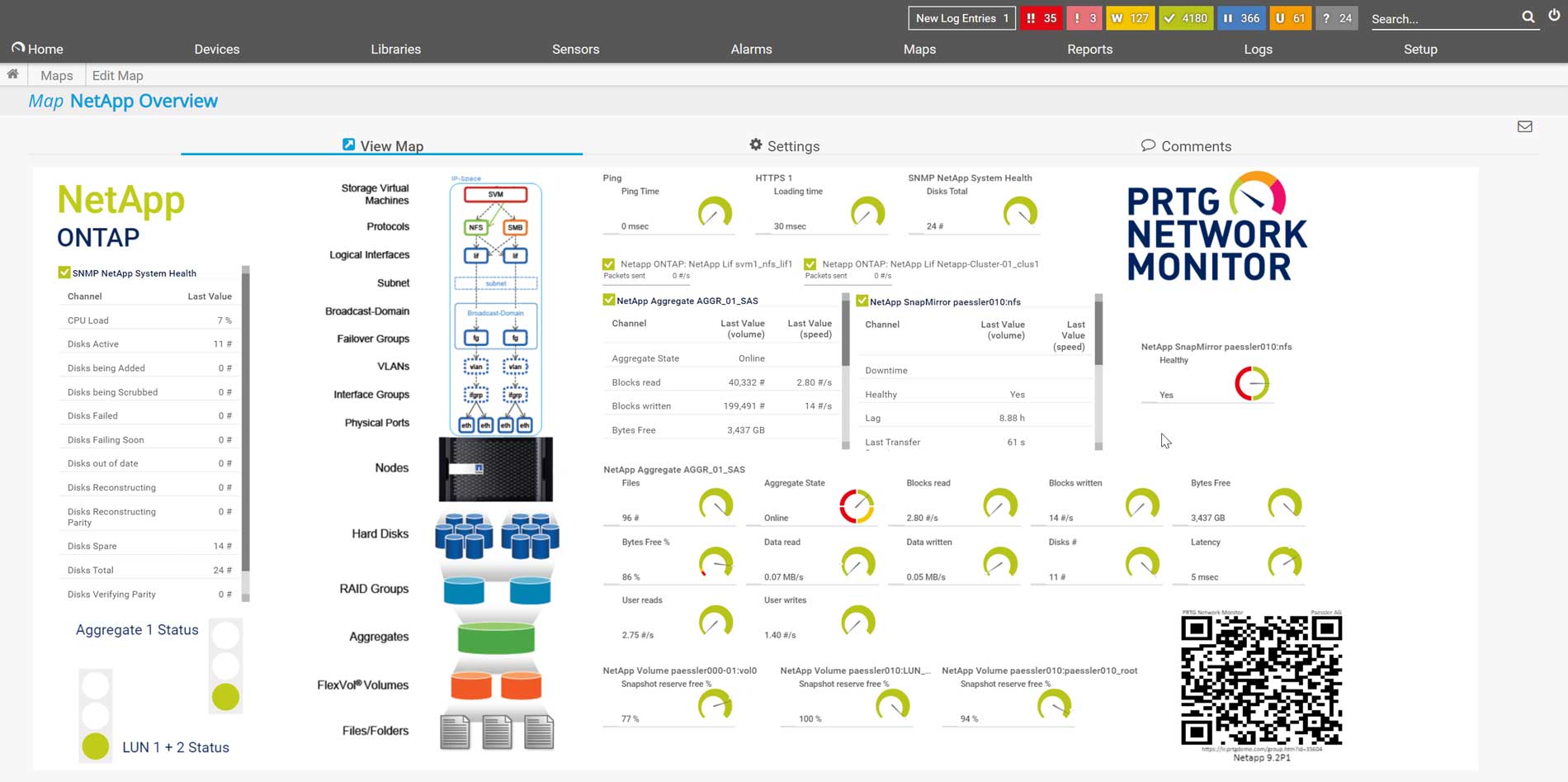Click the Lif Netapp-Cluster-01_clus1 status checkmark

[810, 264]
